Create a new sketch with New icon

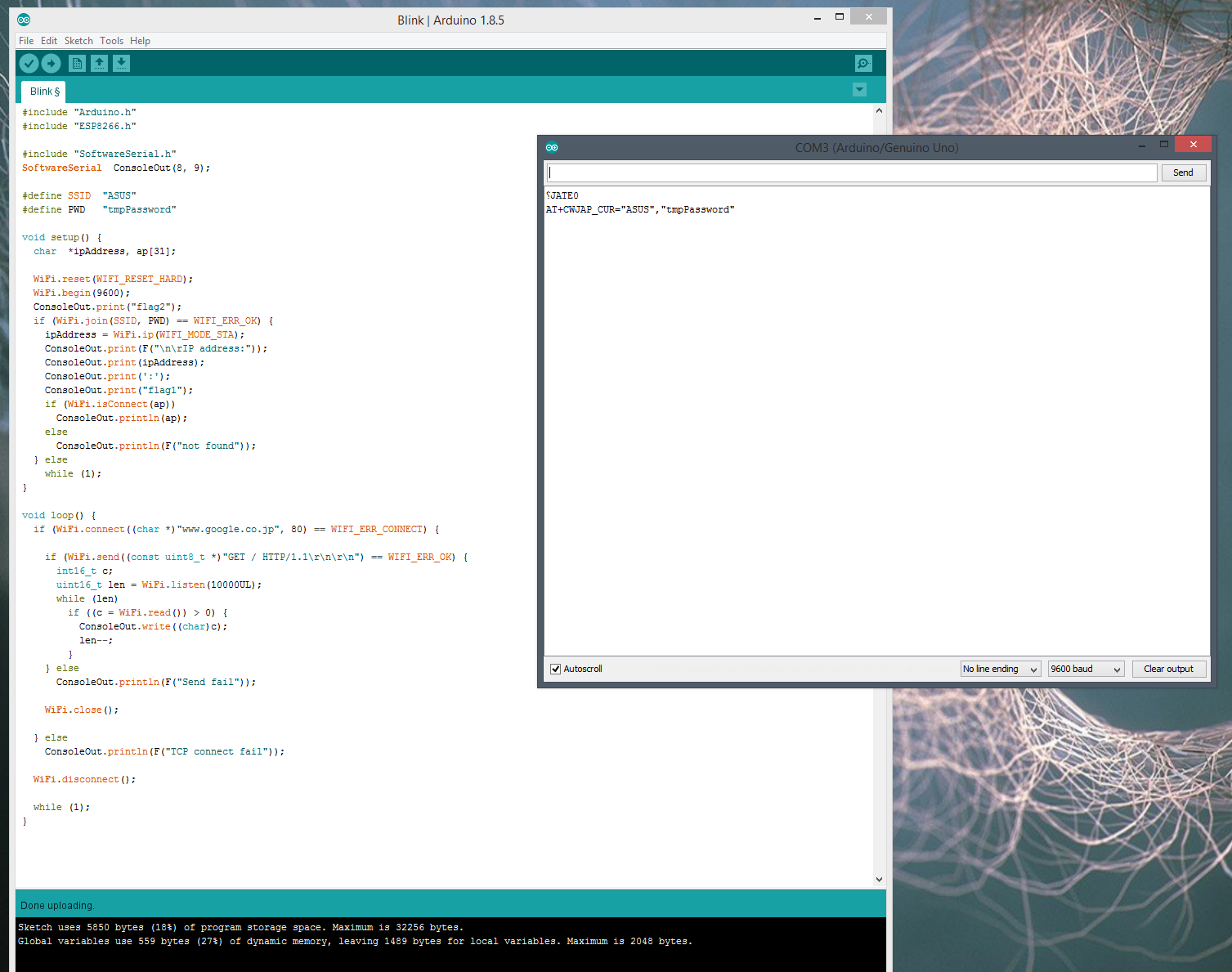(77, 63)
